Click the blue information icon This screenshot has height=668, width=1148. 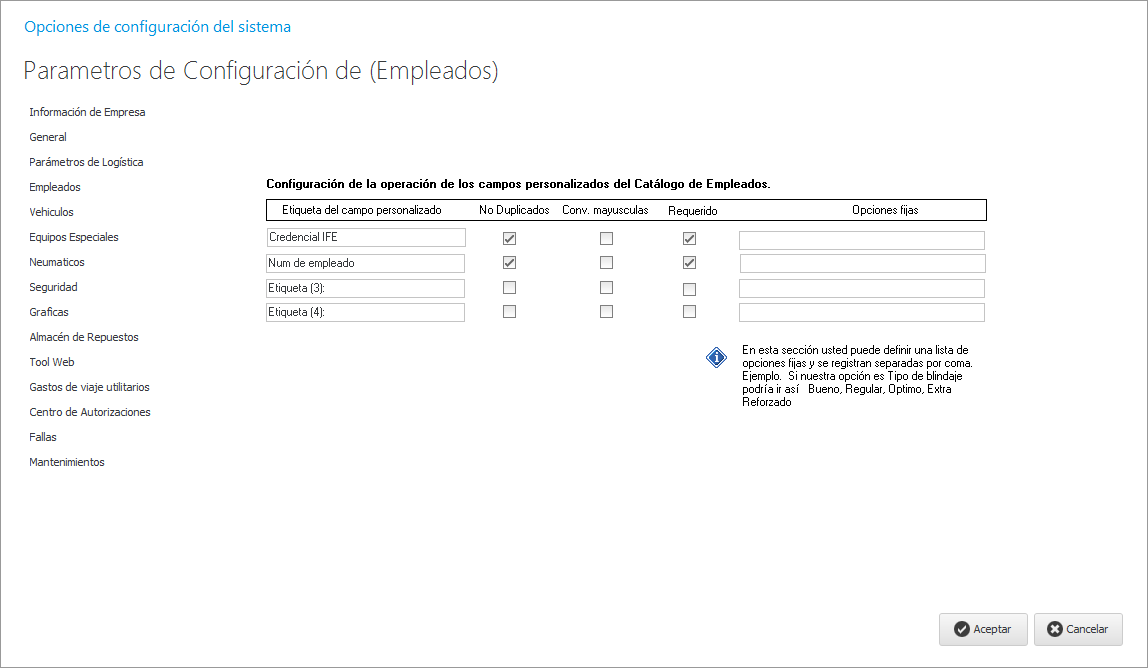click(x=717, y=358)
